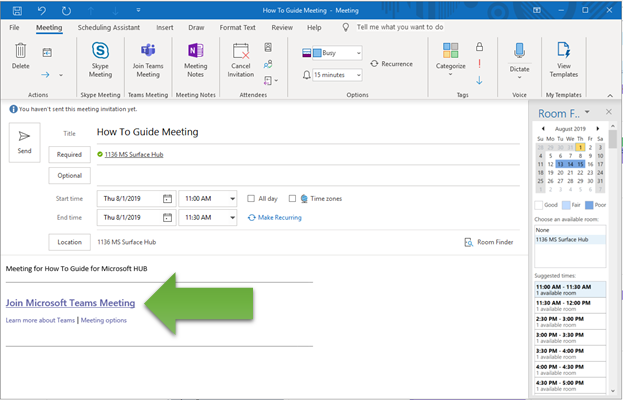Screen dimensions: 623x400
Task: Open View Templates
Action: point(563,60)
